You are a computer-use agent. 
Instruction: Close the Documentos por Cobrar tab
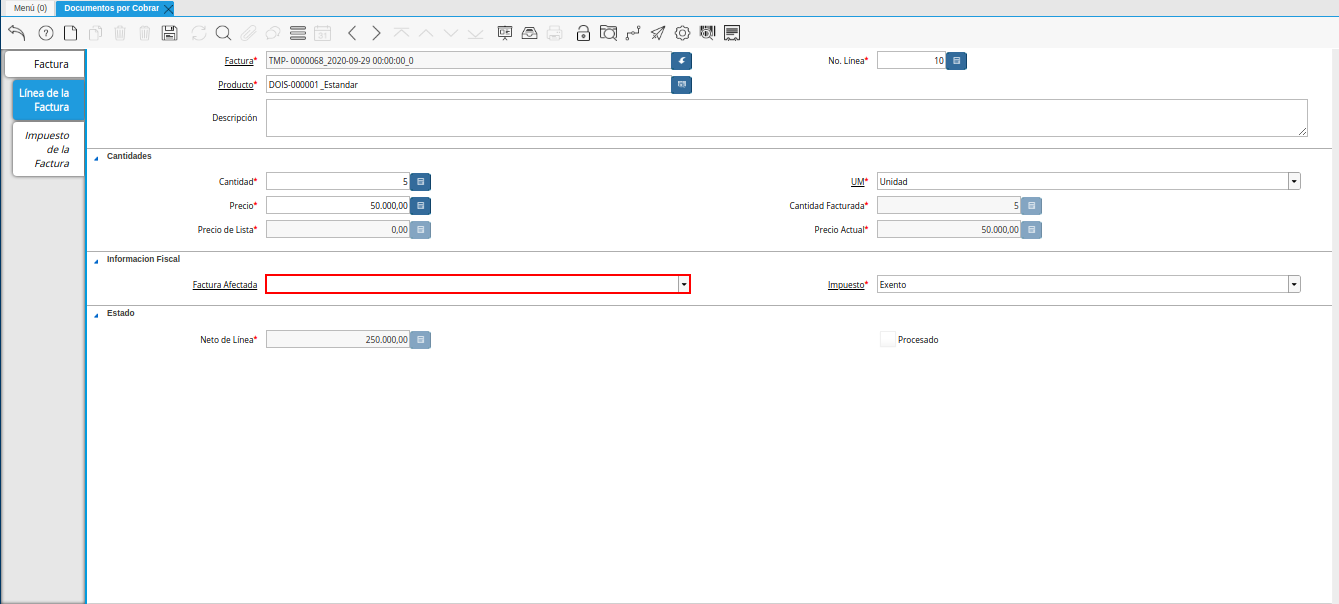[x=169, y=8]
